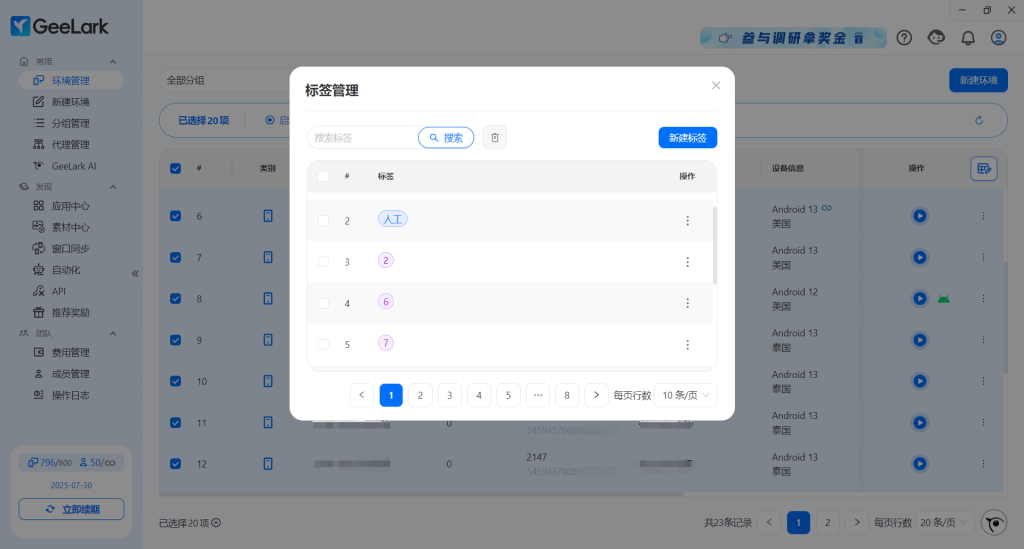Click the start play icon for row 6
The width and height of the screenshot is (1024, 549).
coord(919,215)
